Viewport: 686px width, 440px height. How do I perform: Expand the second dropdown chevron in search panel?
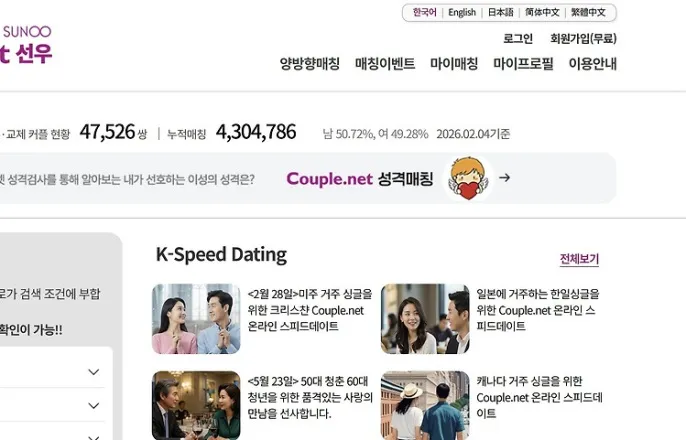click(94, 405)
